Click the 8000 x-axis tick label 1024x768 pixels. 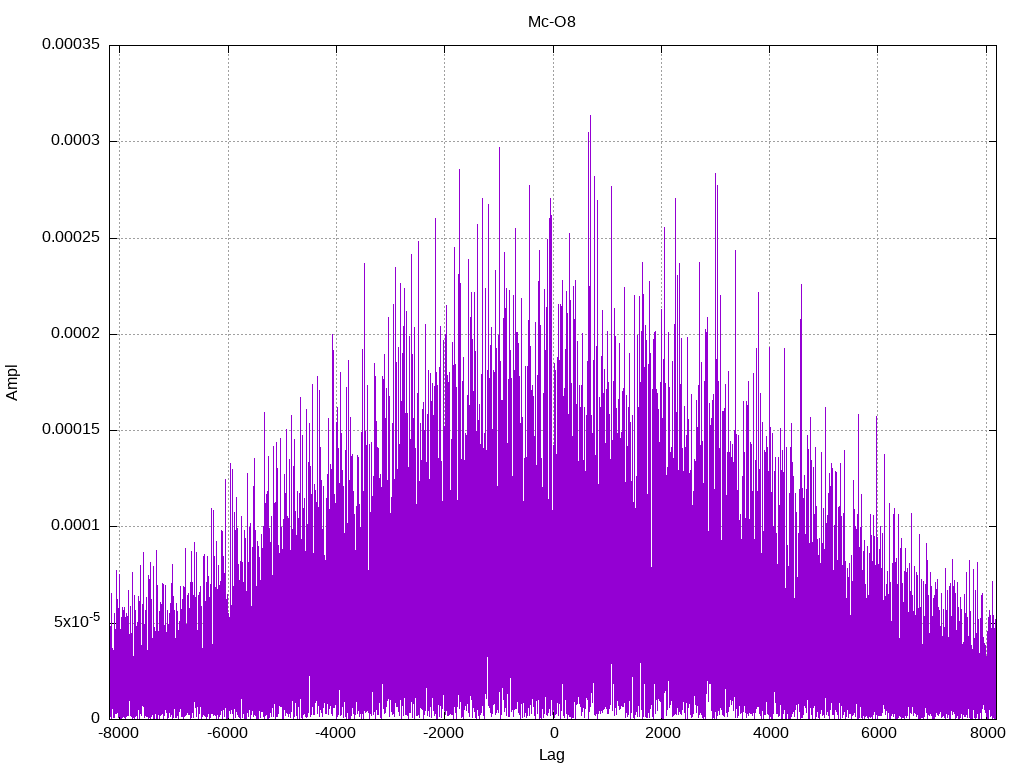click(x=986, y=734)
